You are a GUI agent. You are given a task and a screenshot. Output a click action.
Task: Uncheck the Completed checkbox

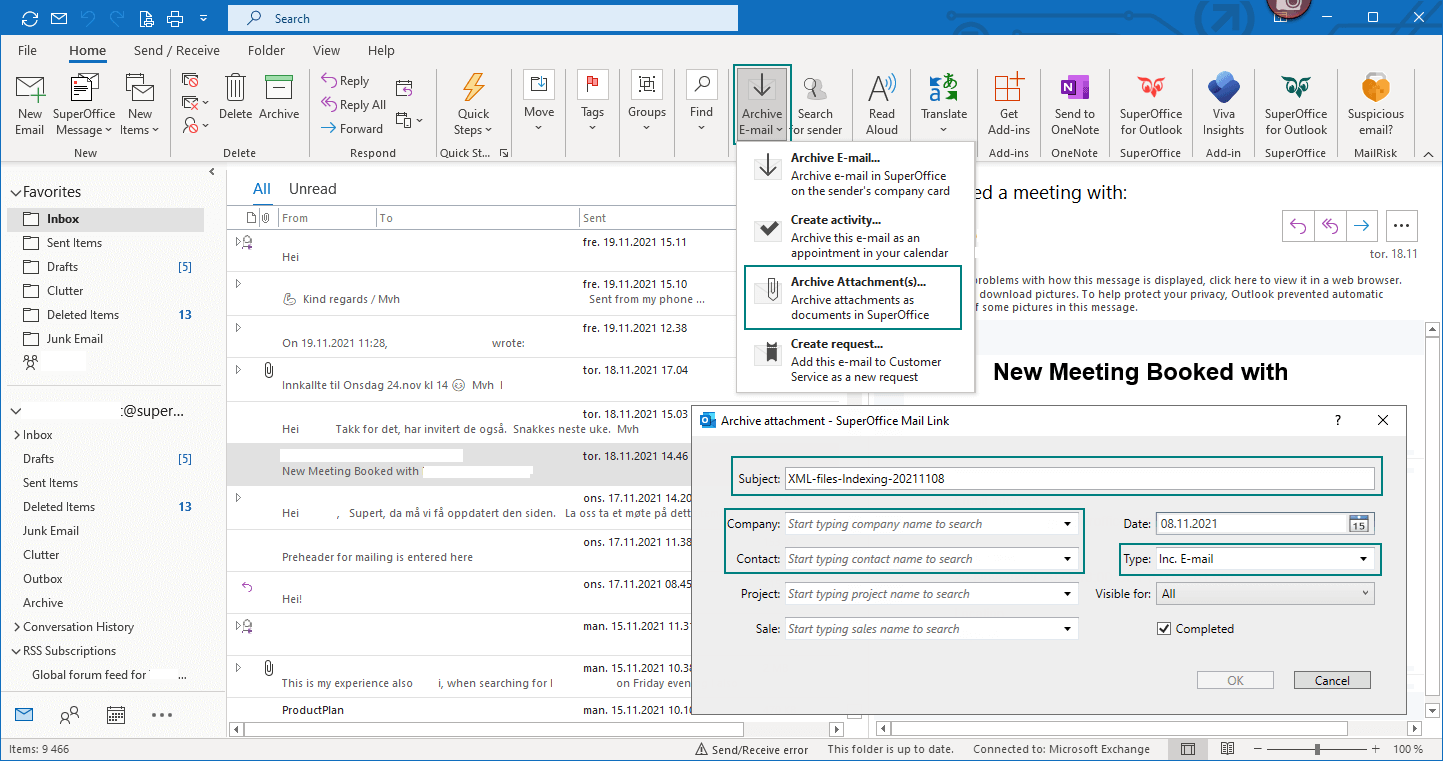[x=1163, y=629]
